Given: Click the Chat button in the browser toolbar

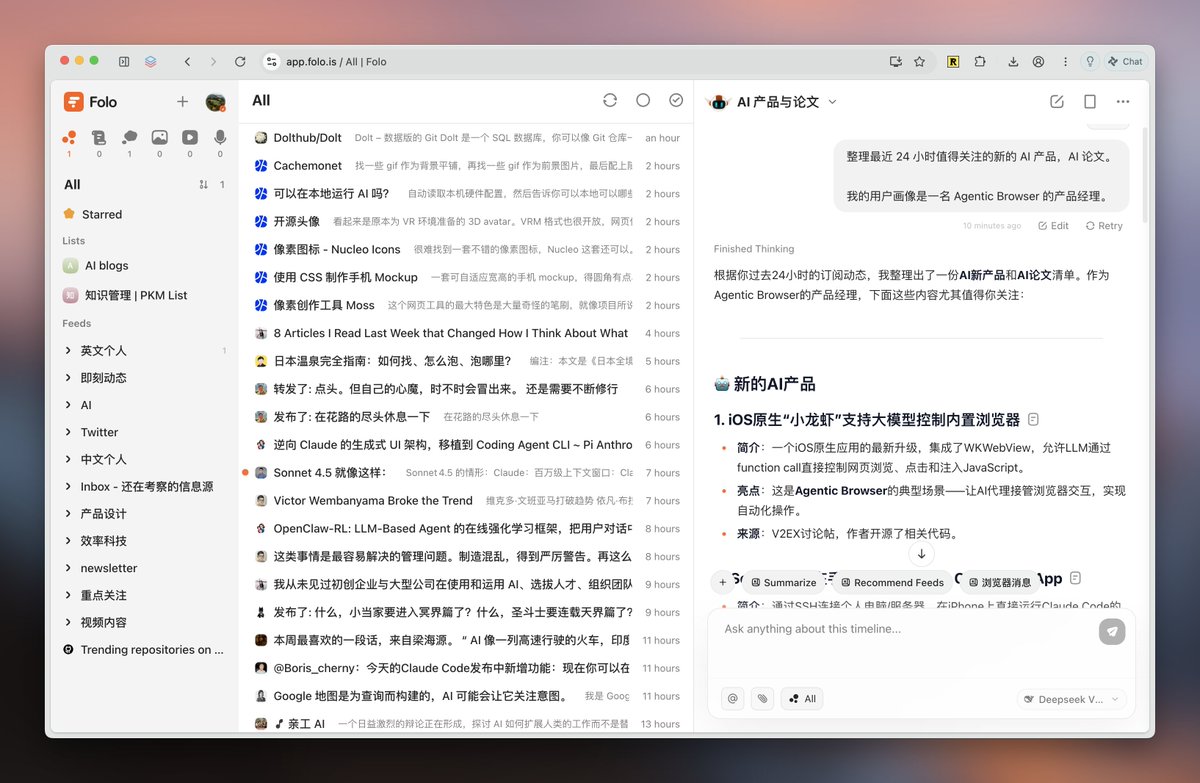Looking at the screenshot, I should pyautogui.click(x=1124, y=61).
